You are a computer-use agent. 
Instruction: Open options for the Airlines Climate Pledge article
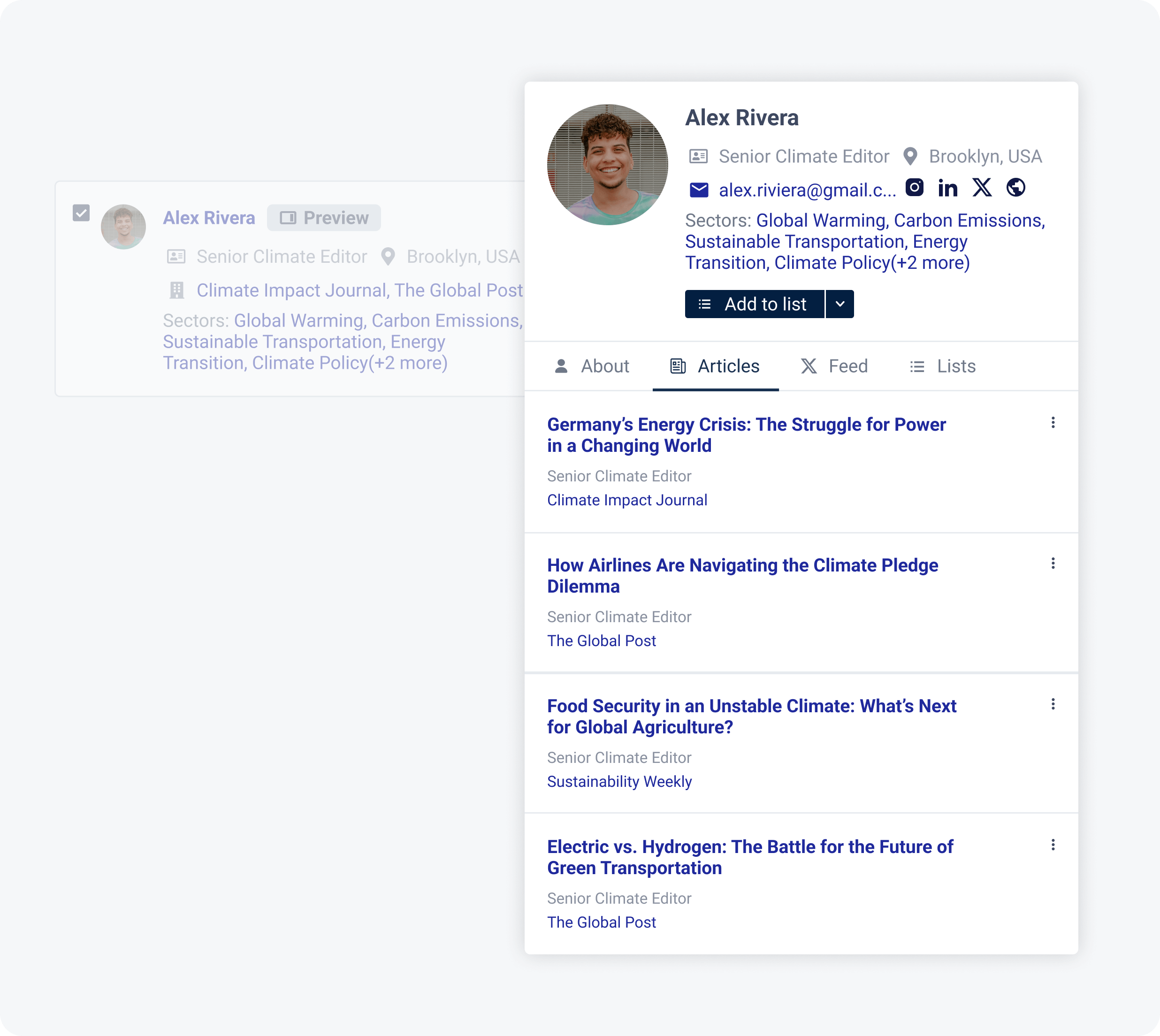pyautogui.click(x=1053, y=564)
